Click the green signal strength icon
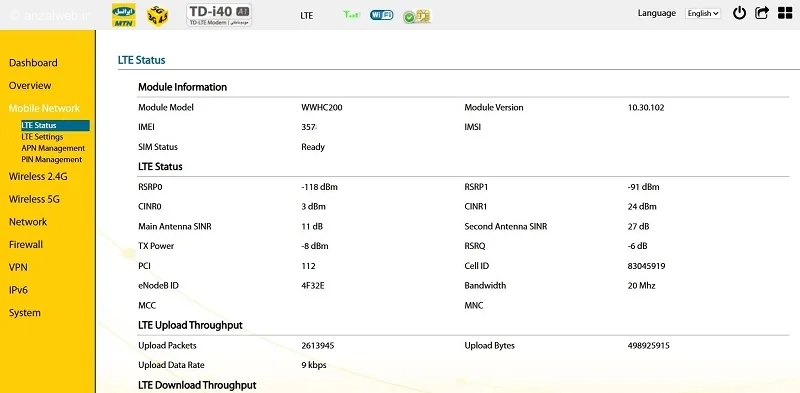The image size is (800, 393). 352,15
